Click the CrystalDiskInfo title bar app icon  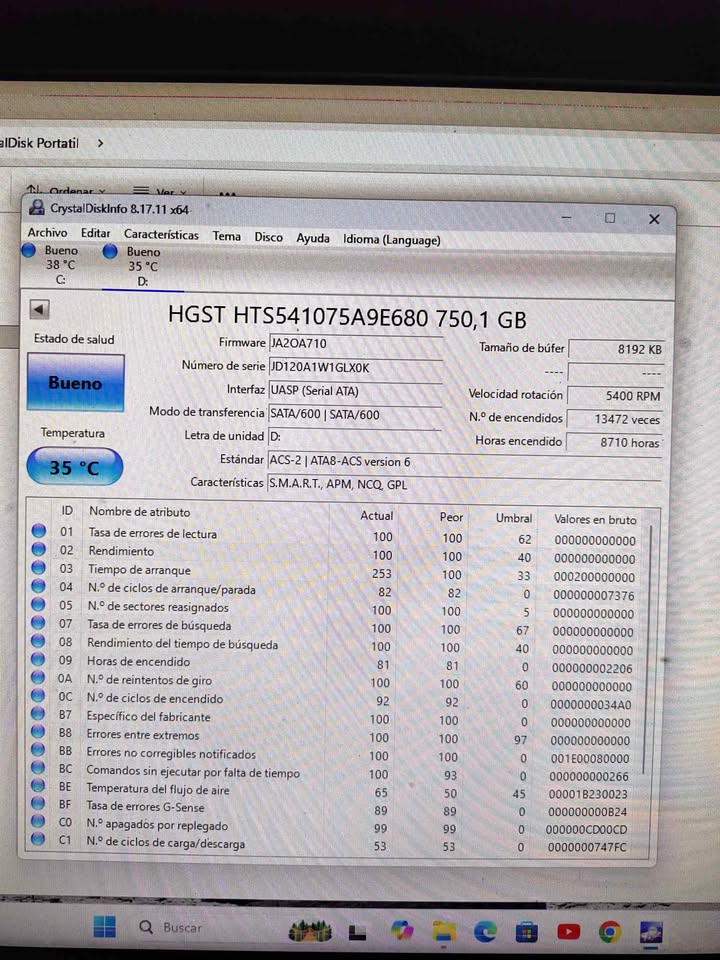pyautogui.click(x=37, y=208)
